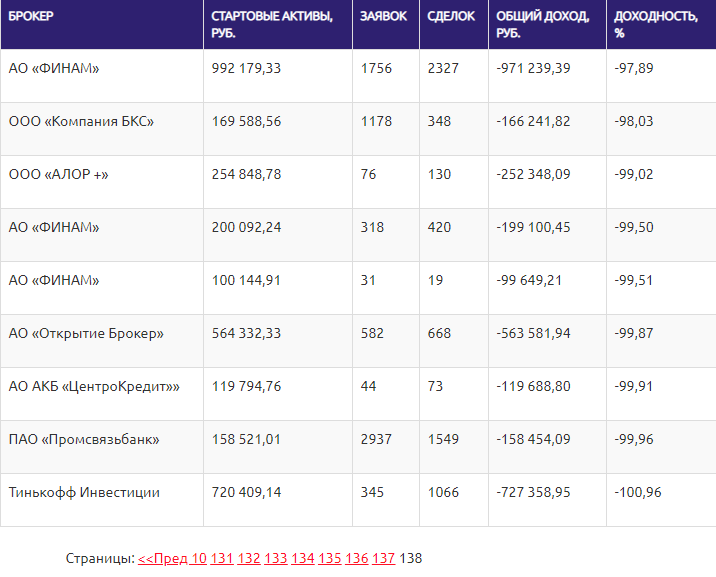Click the ДОХОДНОСТЬ, % column header

(x=661, y=24)
